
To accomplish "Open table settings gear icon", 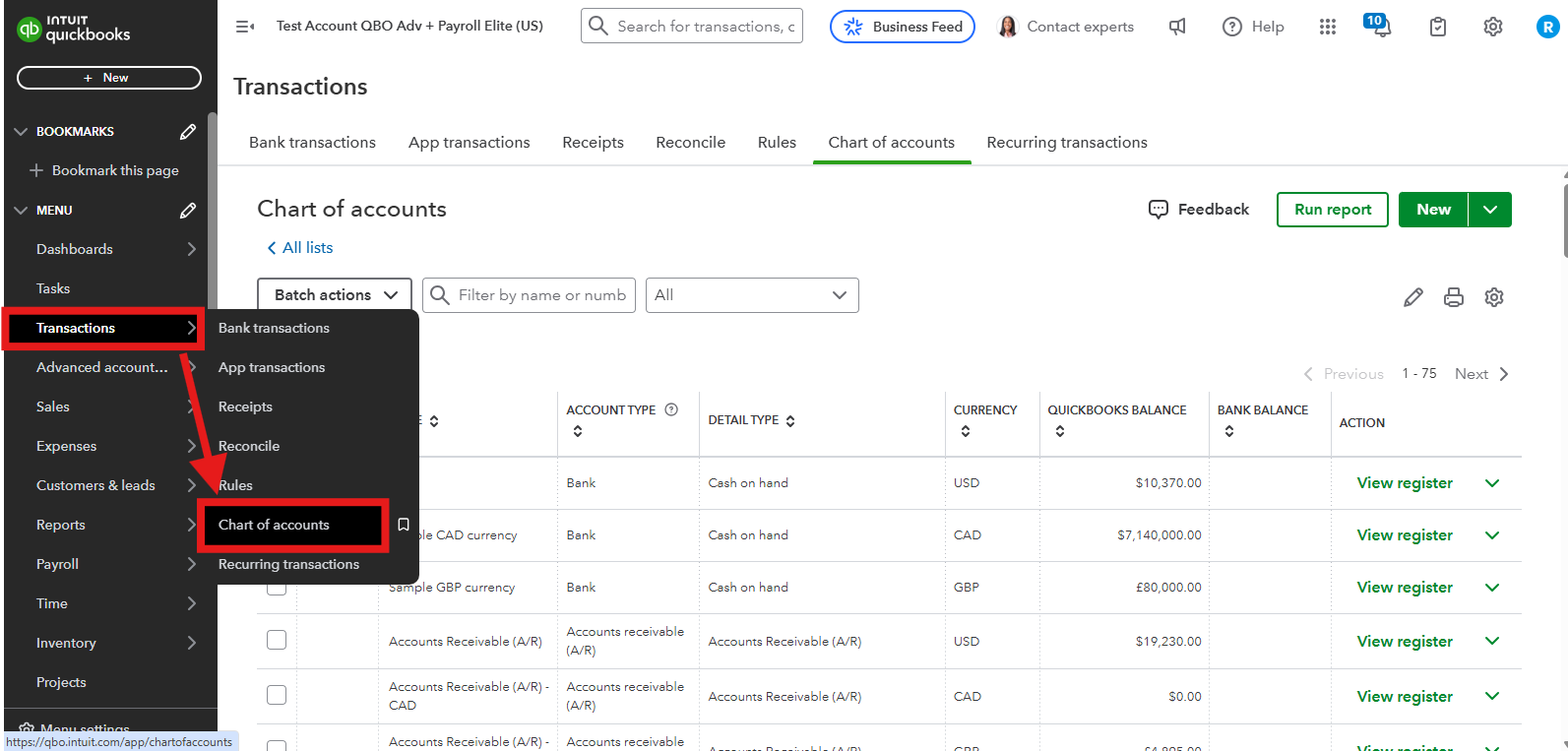I will point(1494,297).
